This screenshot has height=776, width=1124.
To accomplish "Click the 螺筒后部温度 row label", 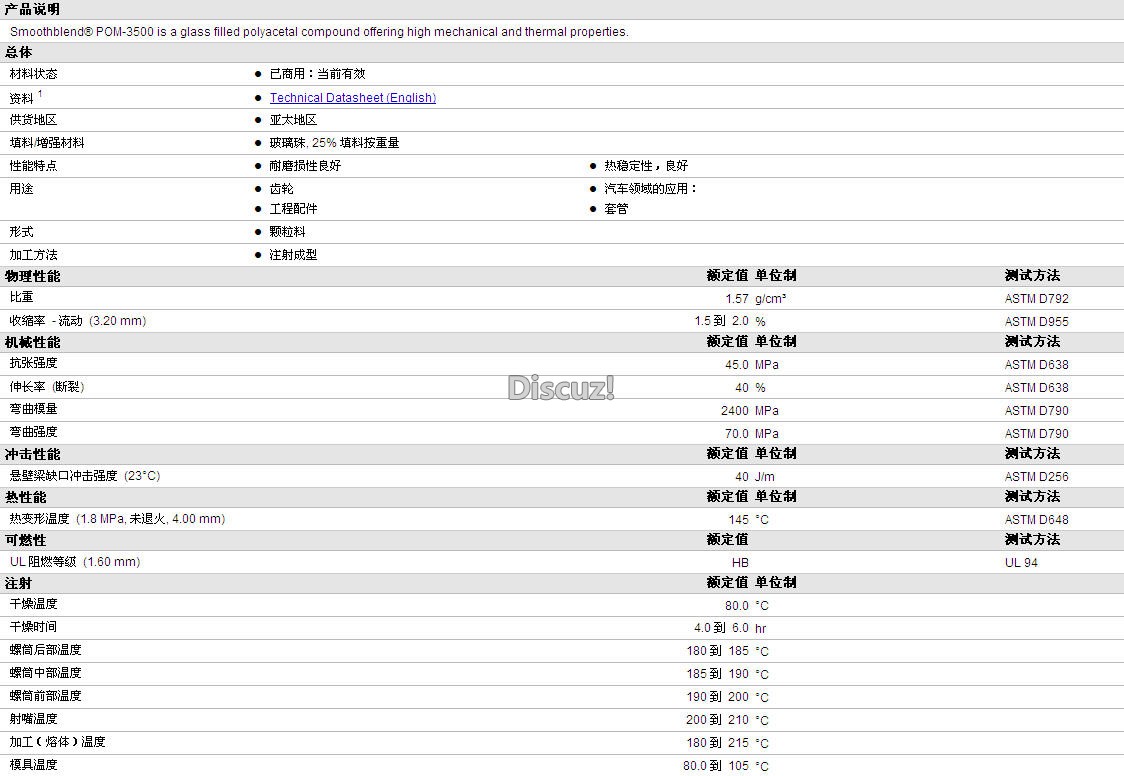I will [x=45, y=649].
